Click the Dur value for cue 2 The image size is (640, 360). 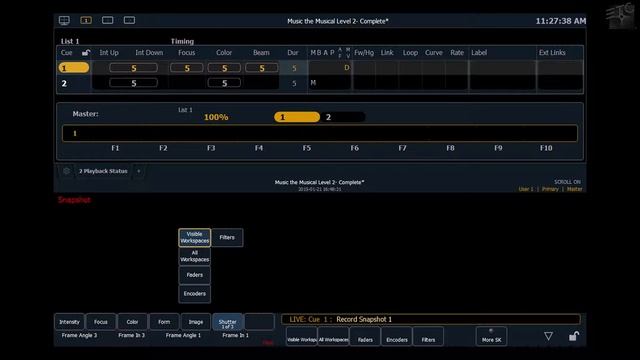[294, 84]
